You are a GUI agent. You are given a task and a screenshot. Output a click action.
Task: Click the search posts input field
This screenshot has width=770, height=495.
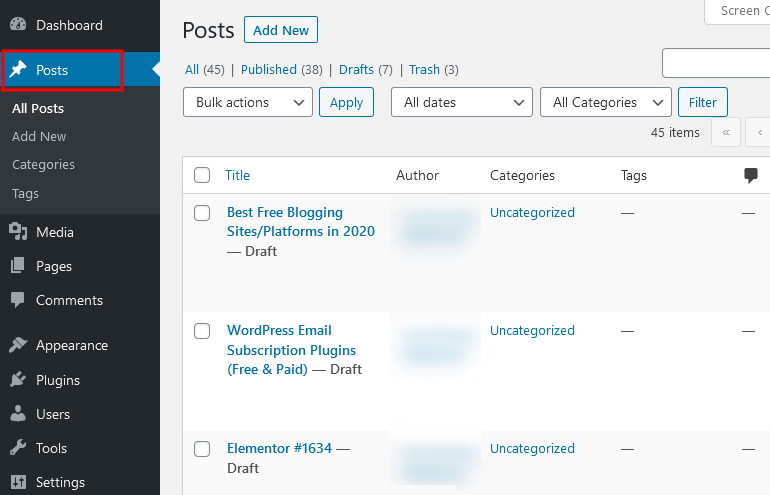point(716,63)
